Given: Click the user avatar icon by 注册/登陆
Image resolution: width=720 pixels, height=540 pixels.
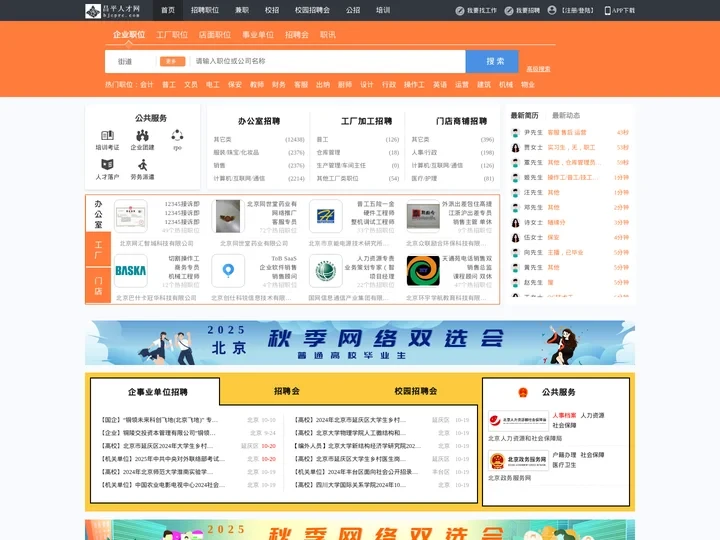Looking at the screenshot, I should coord(552,10).
